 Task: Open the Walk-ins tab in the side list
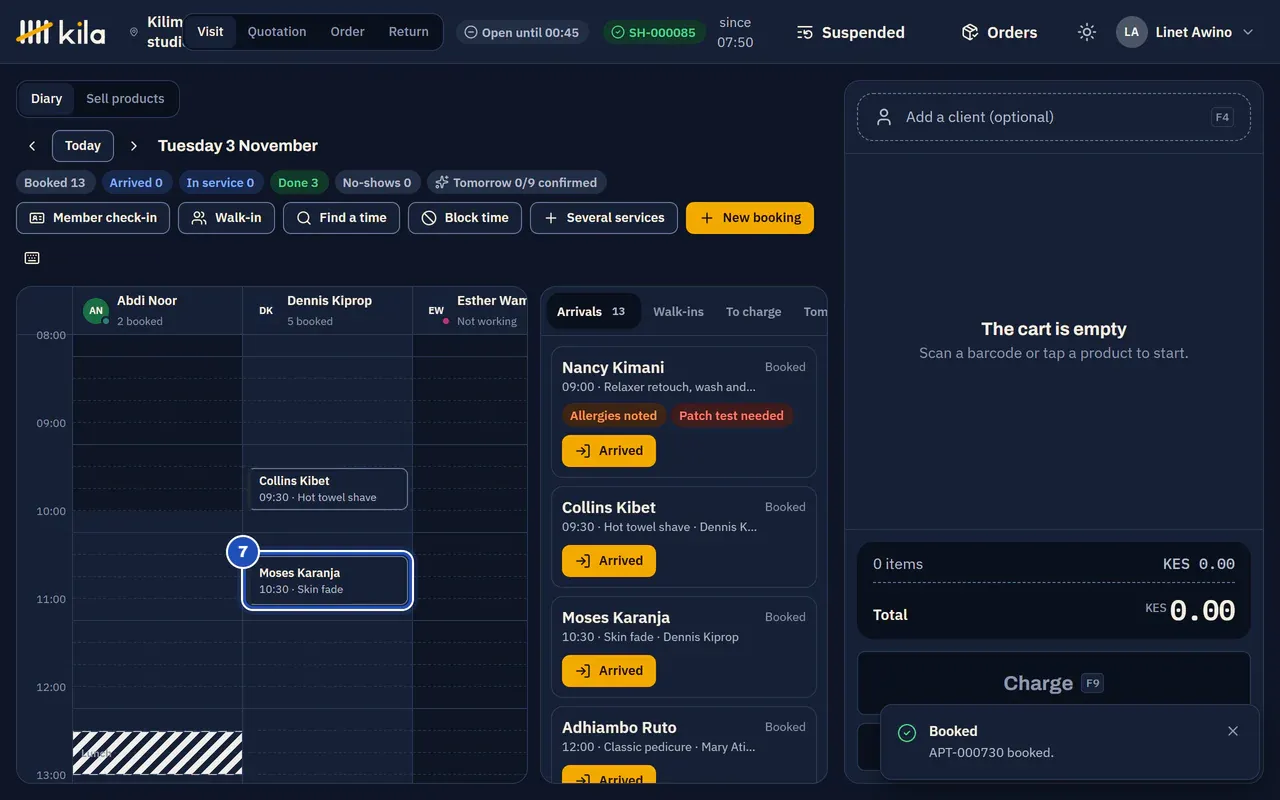(x=679, y=311)
